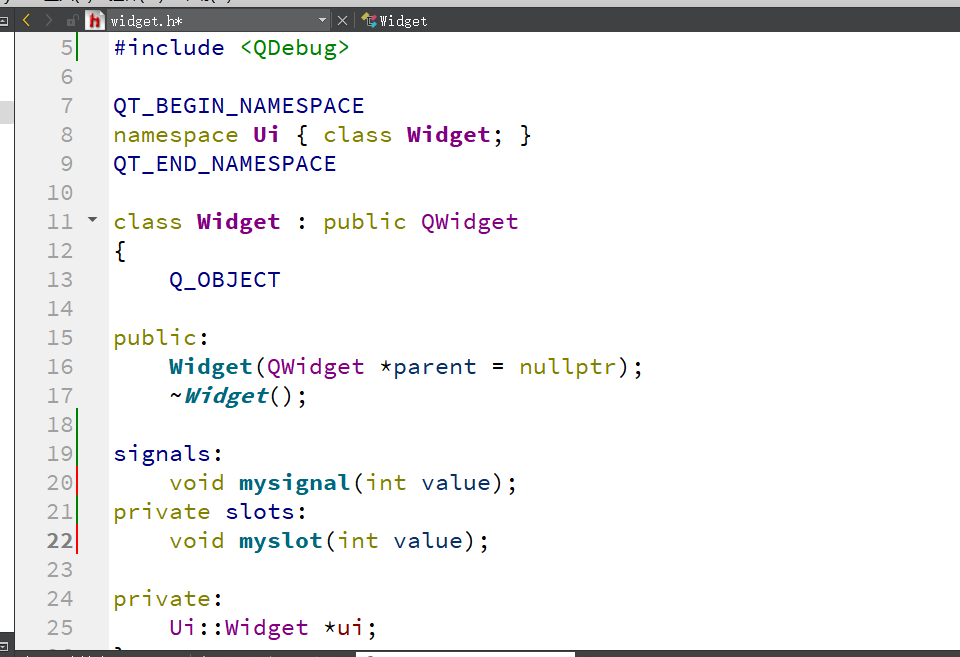This screenshot has height=657, width=960.
Task: Click line number 20 in the gutter
Action: [x=60, y=482]
